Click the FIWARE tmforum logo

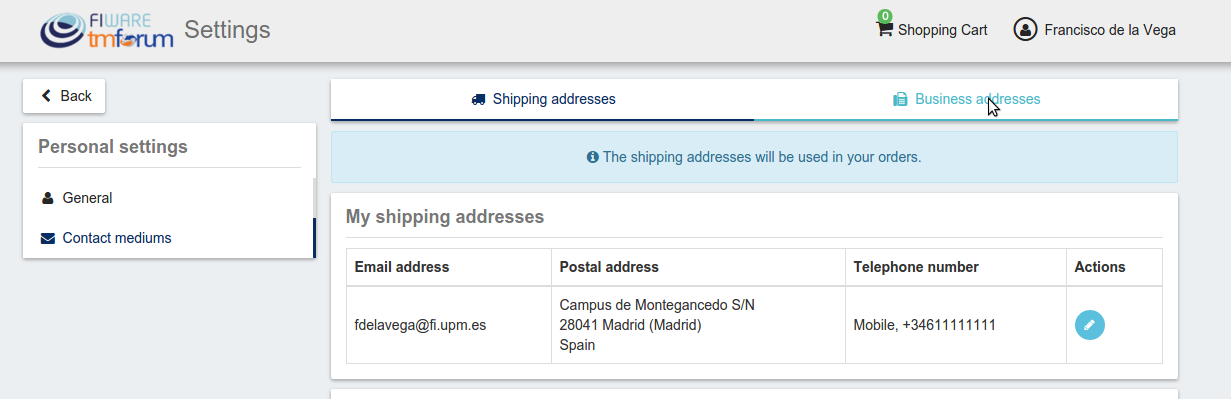click(x=107, y=30)
